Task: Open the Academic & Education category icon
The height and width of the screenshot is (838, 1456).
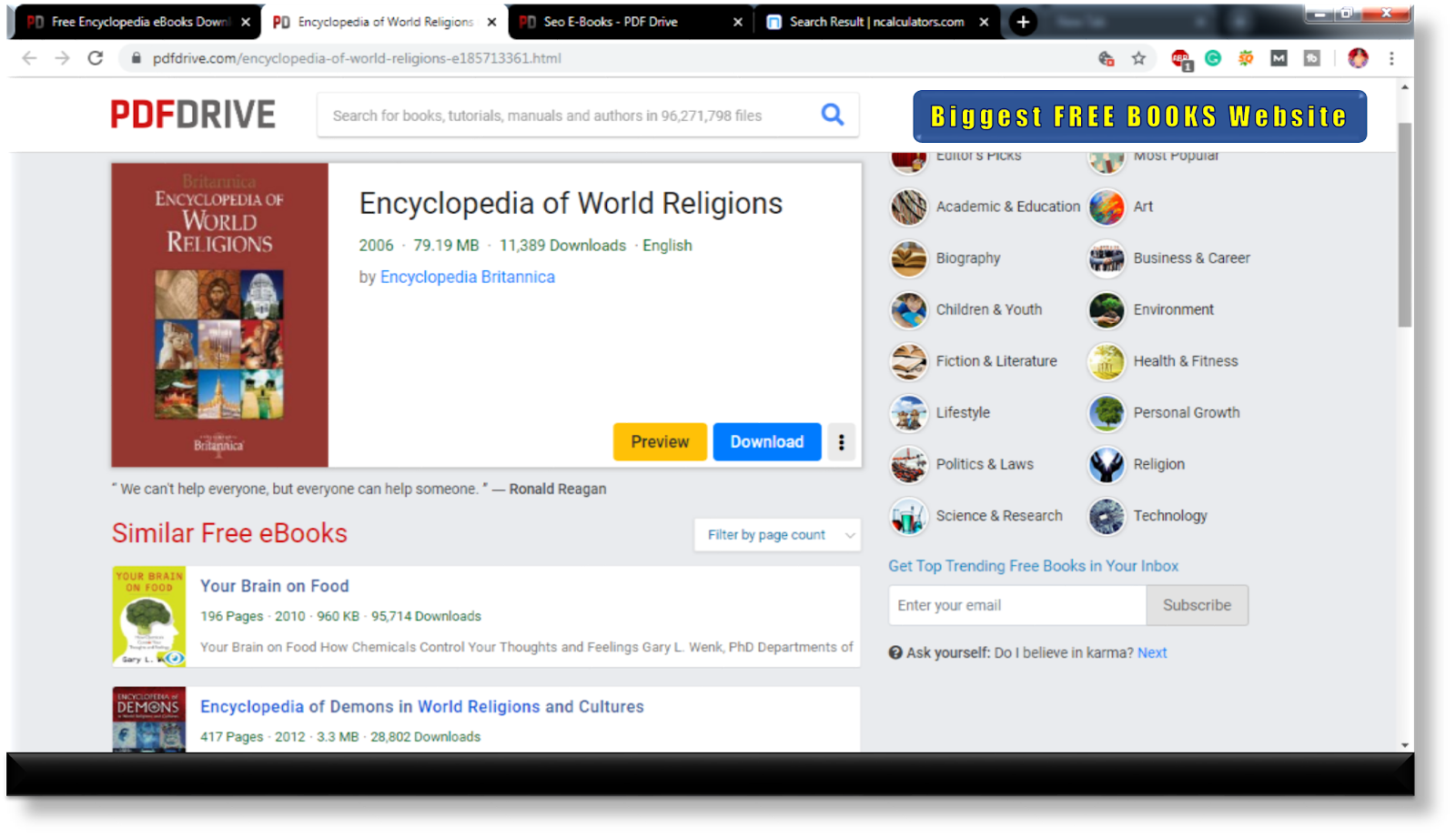Action: point(908,207)
